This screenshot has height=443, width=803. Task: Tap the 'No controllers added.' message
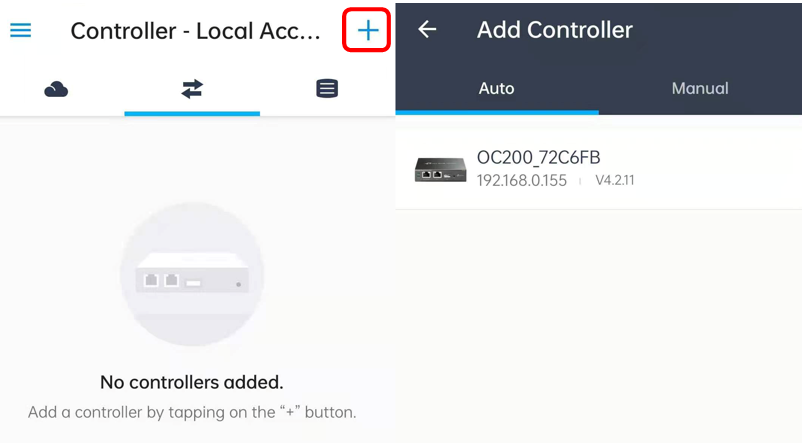point(192,382)
